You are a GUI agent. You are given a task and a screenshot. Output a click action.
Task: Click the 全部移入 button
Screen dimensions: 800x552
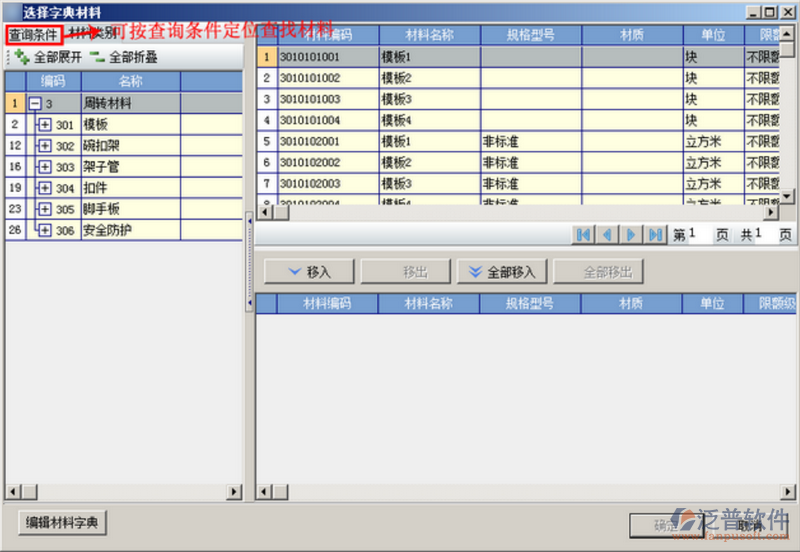(502, 271)
